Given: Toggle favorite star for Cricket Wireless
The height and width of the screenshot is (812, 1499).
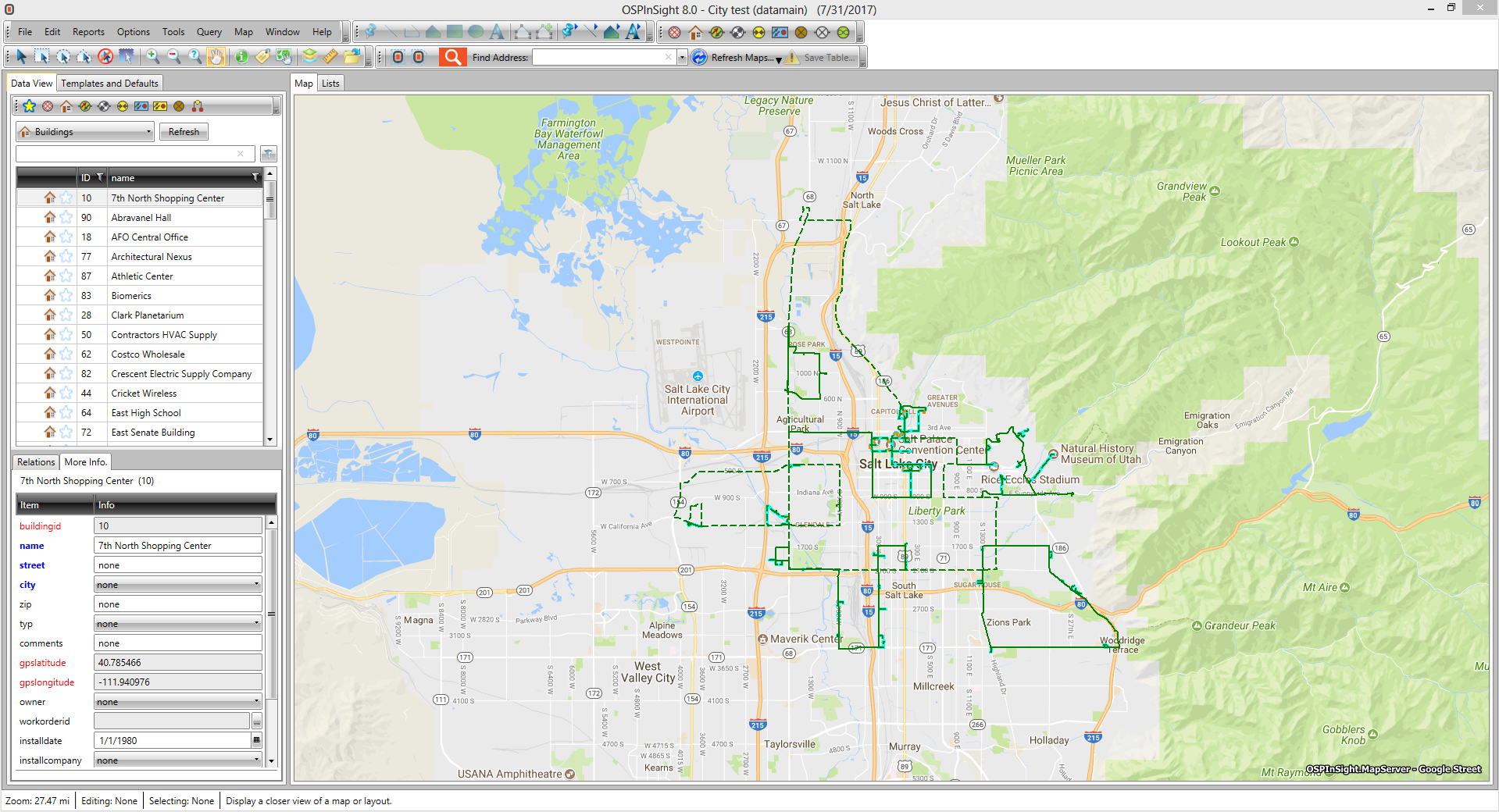Looking at the screenshot, I should tap(66, 394).
